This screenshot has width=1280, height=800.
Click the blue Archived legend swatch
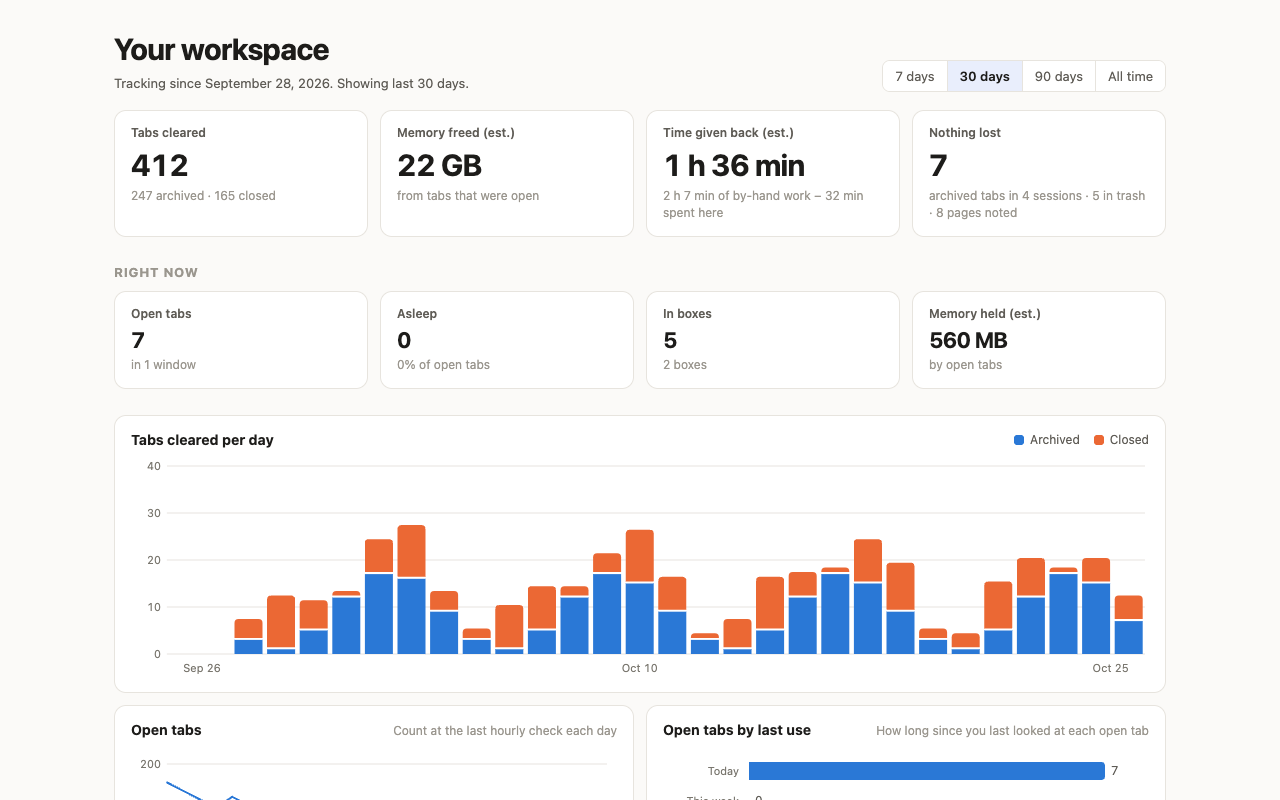pos(1019,440)
